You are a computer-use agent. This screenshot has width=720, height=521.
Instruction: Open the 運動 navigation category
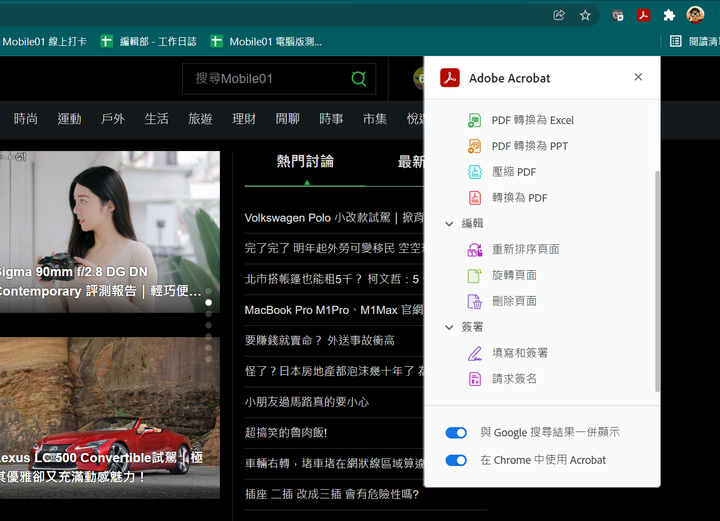coord(69,119)
